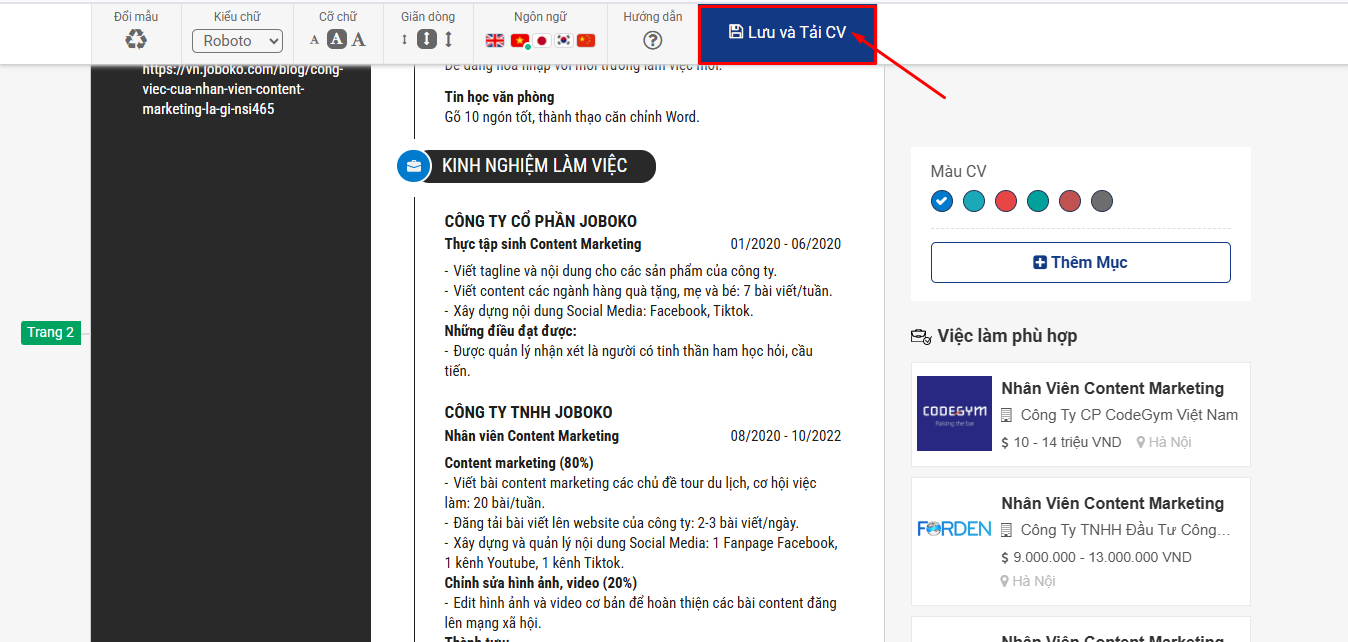Choose the narrowest line spacing icon
Viewport: 1348px width, 642px height.
pos(405,40)
